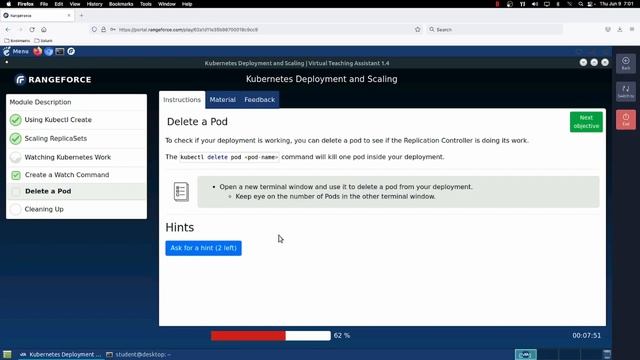Image resolution: width=640 pixels, height=360 pixels.
Task: Open the Bookmarks folder in bookmarks bar
Action: pyautogui.click(x=17, y=41)
